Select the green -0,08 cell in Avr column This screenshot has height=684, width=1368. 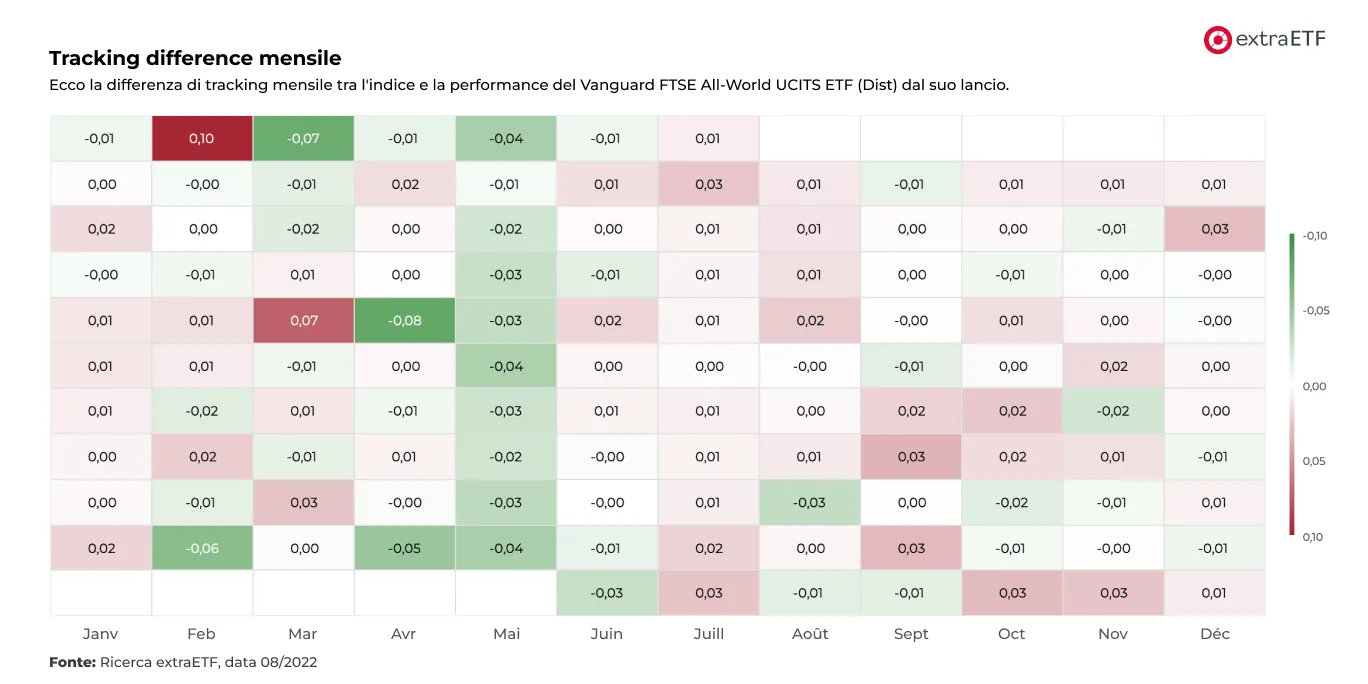(x=405, y=321)
